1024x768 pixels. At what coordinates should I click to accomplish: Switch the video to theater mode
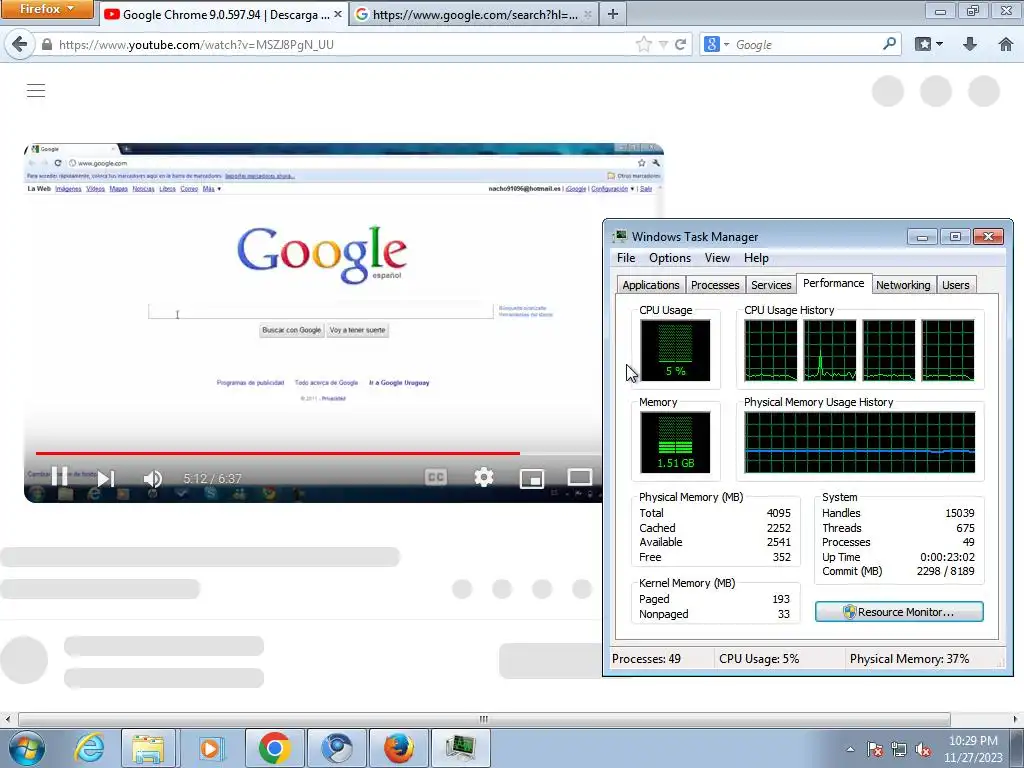point(579,477)
